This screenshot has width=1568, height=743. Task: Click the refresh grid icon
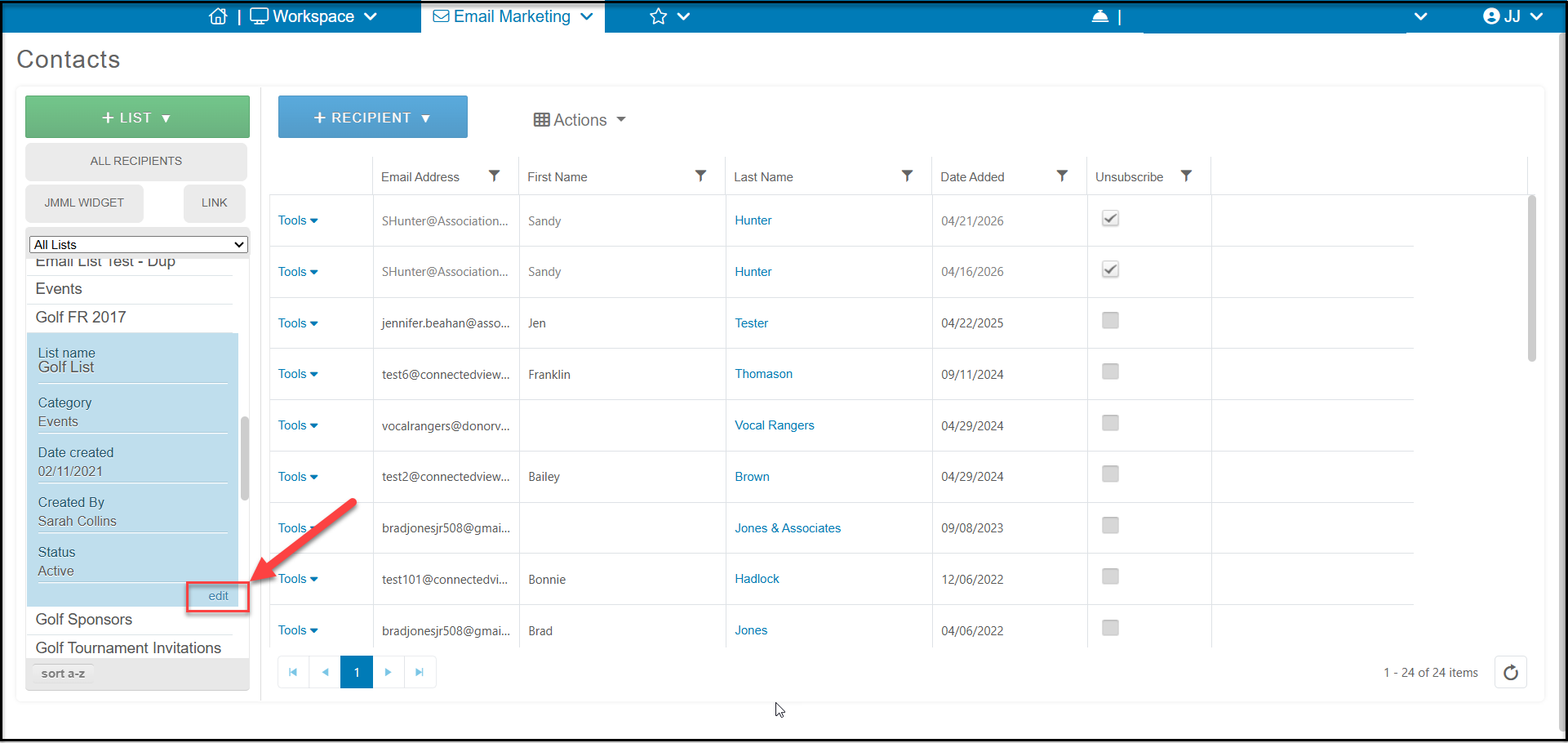pyautogui.click(x=1511, y=672)
